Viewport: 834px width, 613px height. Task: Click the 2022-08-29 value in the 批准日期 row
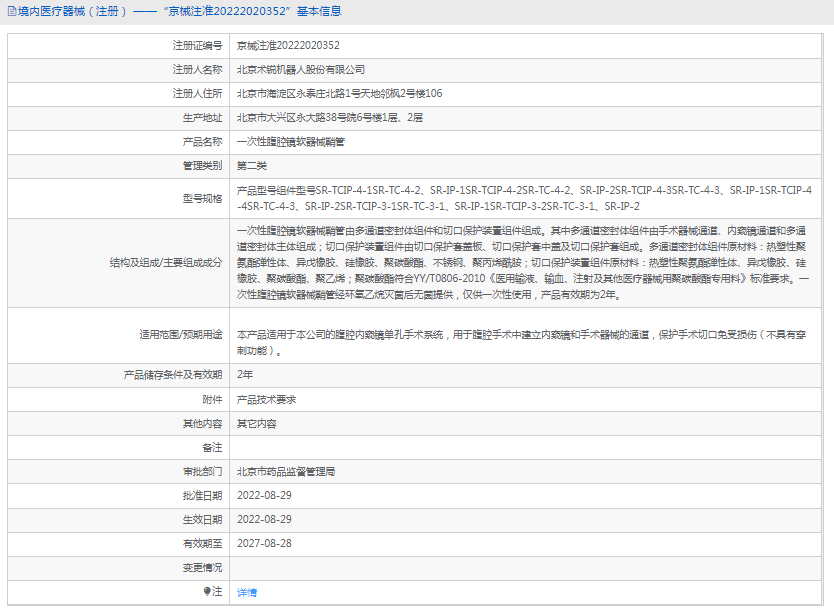(x=264, y=495)
